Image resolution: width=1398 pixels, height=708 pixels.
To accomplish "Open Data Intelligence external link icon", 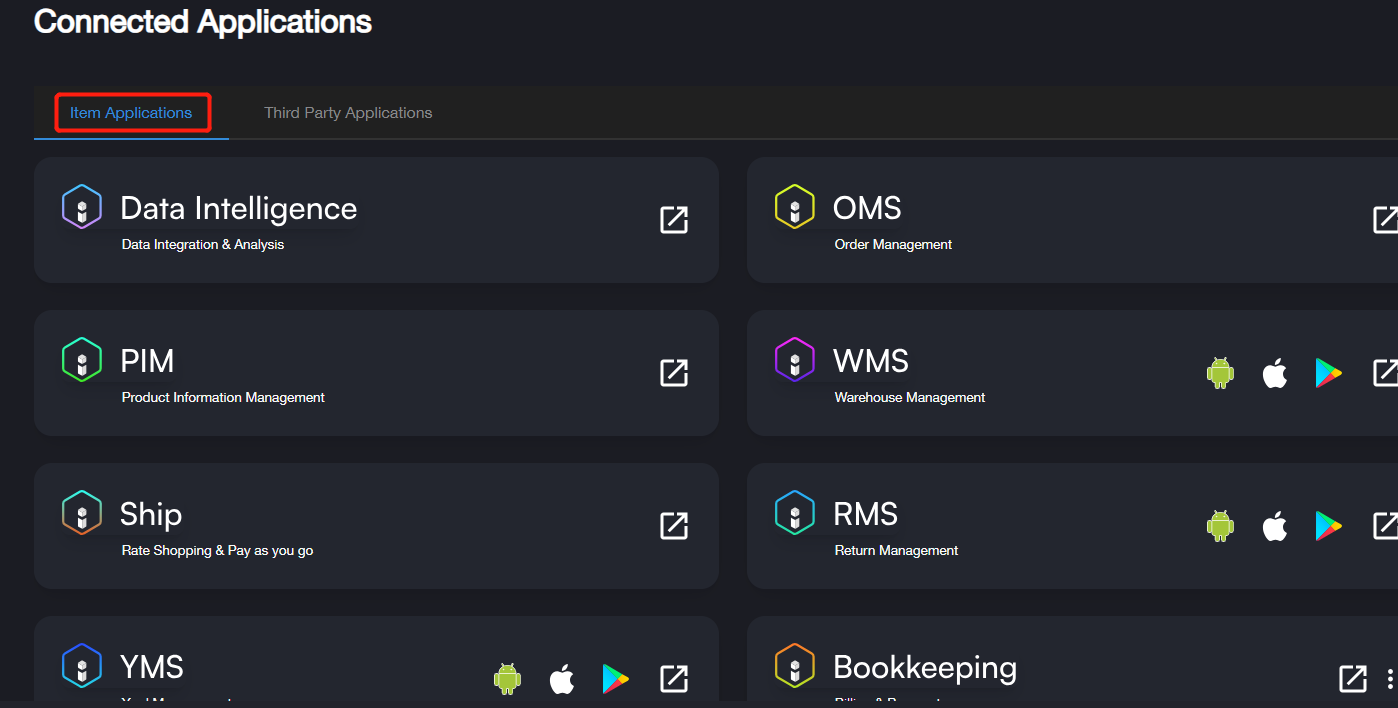I will (x=674, y=220).
